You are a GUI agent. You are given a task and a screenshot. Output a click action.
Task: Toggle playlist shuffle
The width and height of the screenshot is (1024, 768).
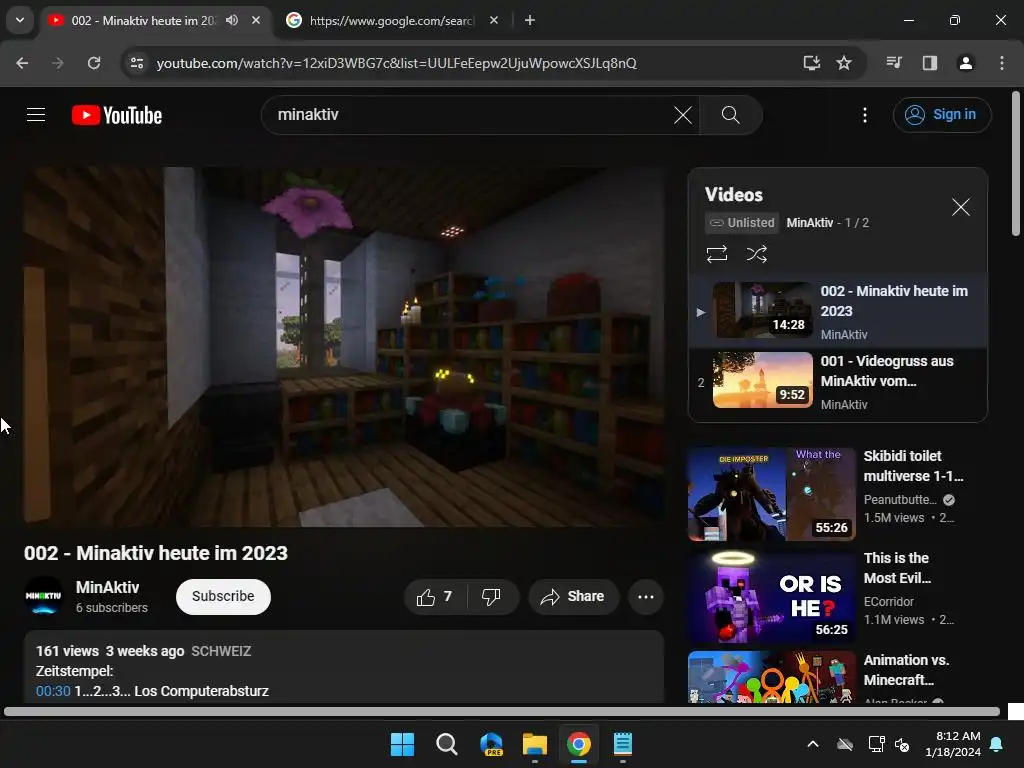756,253
